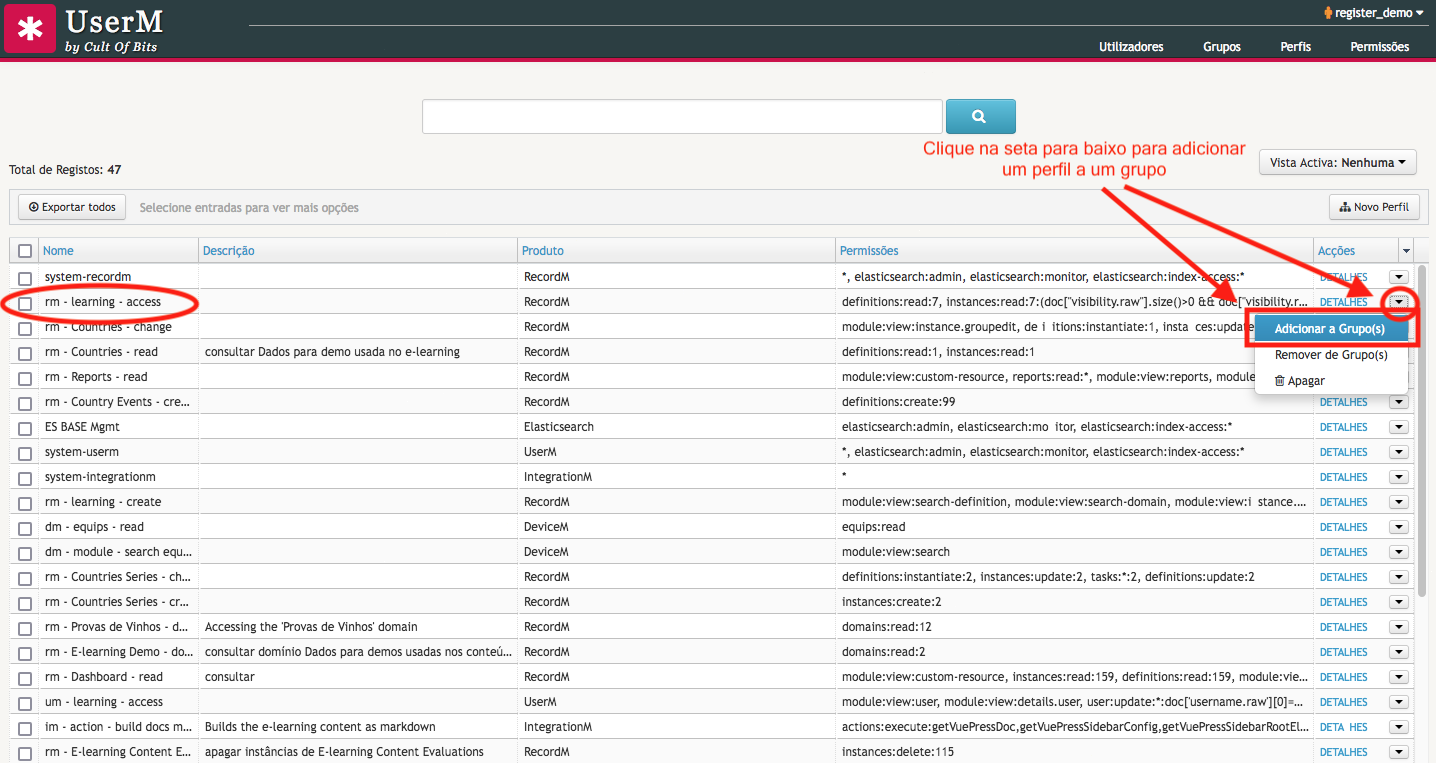1436x763 pixels.
Task: Click the 'equips:read' permissions cell
Action: [x=874, y=527]
